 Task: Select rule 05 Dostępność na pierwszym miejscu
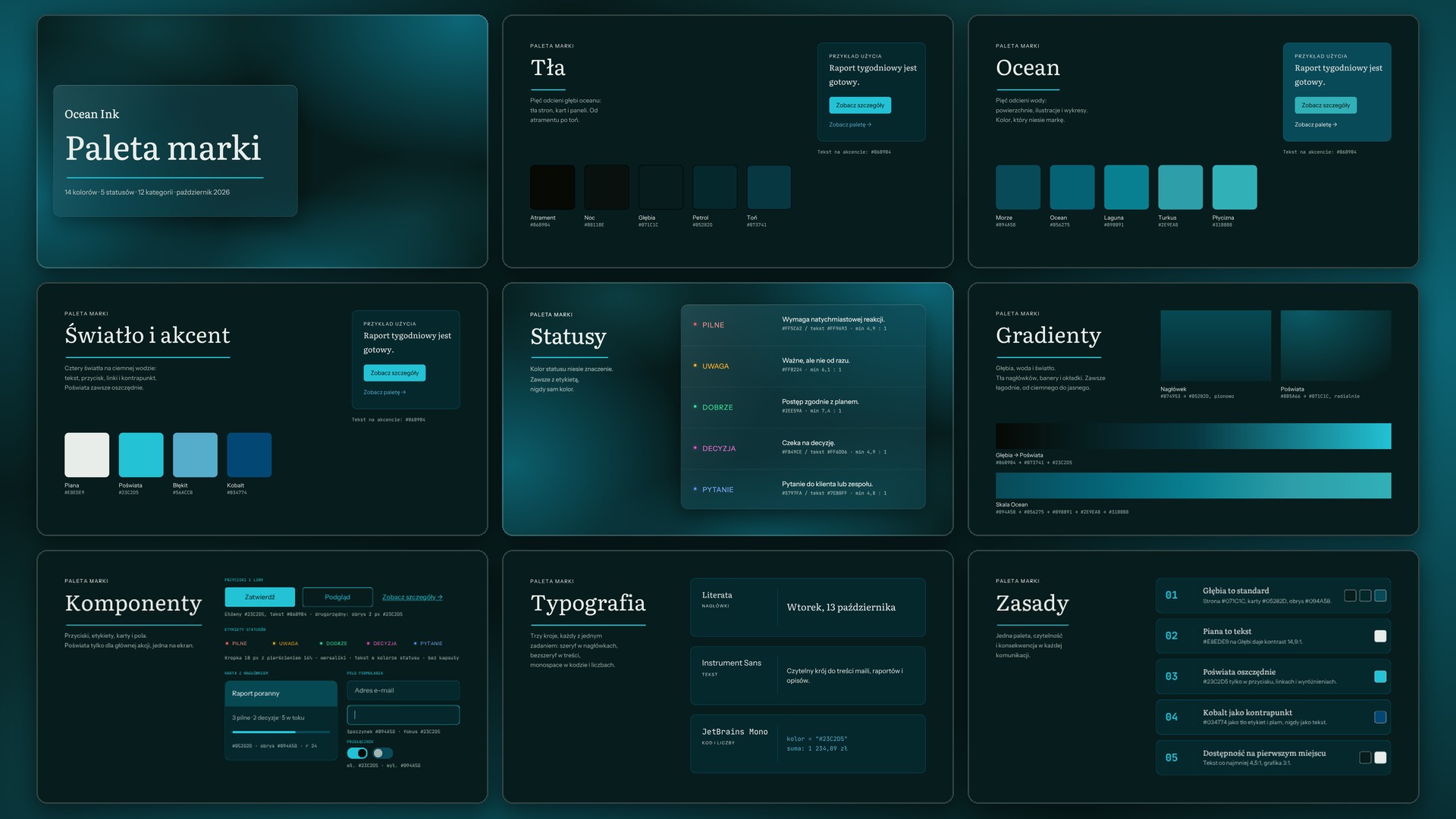[x=1273, y=758]
